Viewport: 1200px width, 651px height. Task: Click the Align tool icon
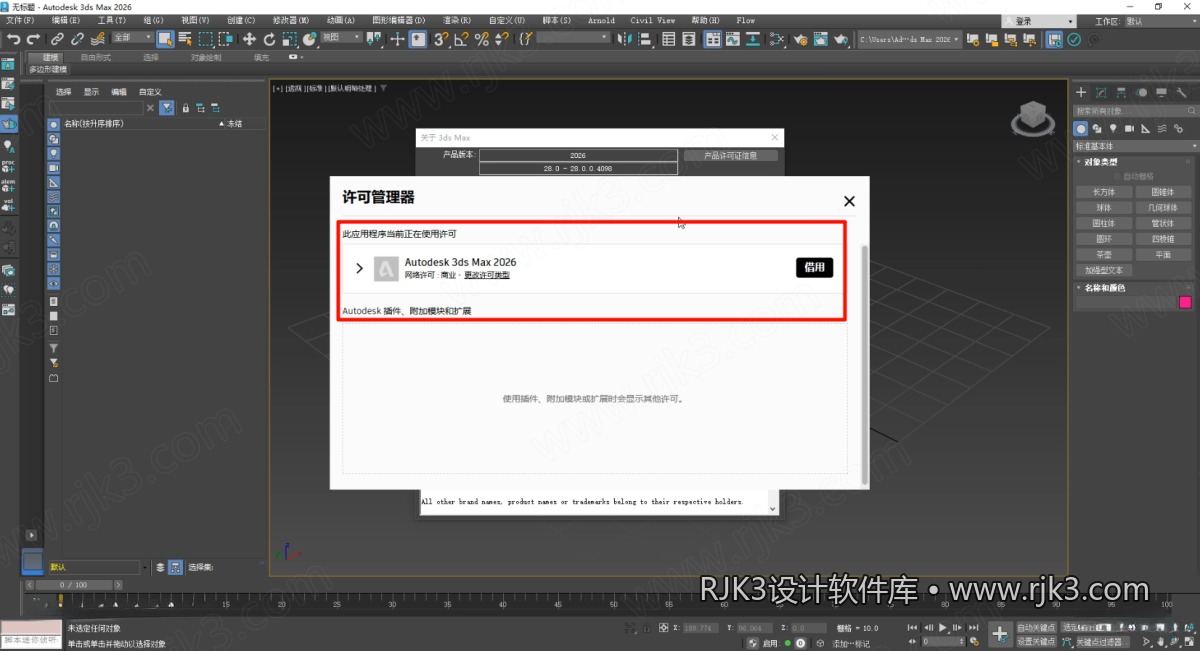645,39
